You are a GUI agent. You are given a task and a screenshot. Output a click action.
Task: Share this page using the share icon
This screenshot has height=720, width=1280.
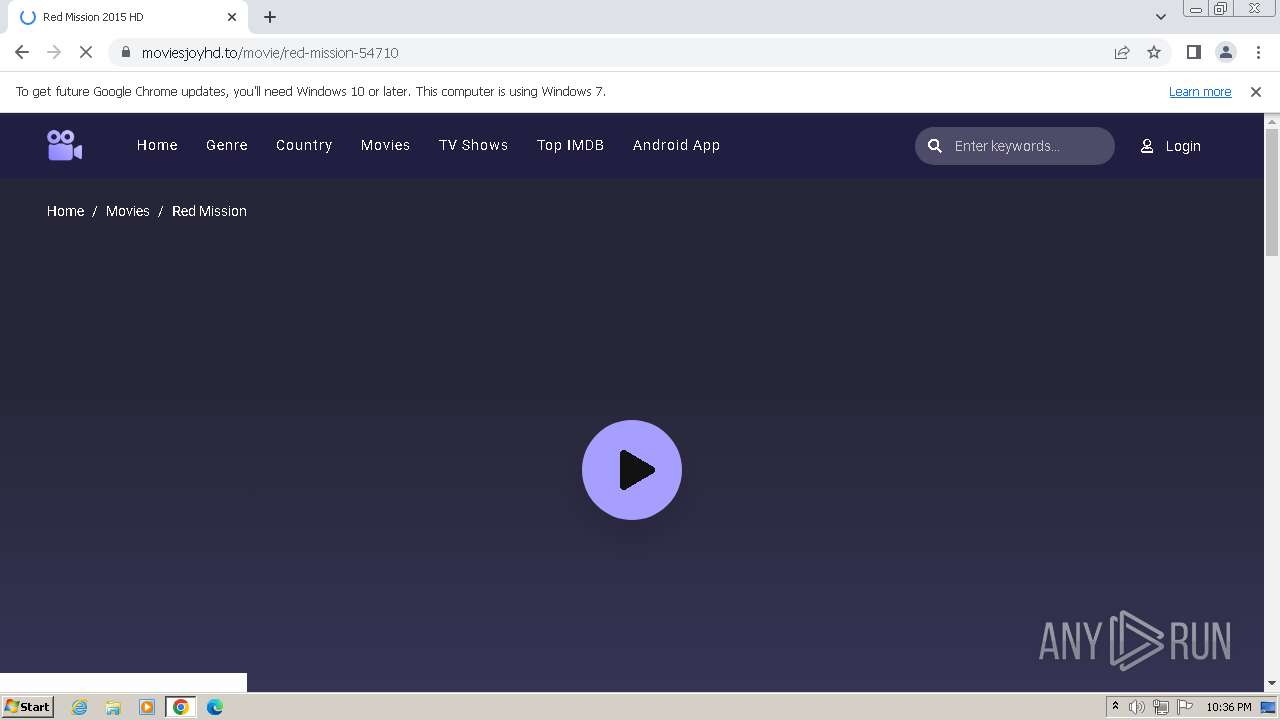pyautogui.click(x=1122, y=52)
